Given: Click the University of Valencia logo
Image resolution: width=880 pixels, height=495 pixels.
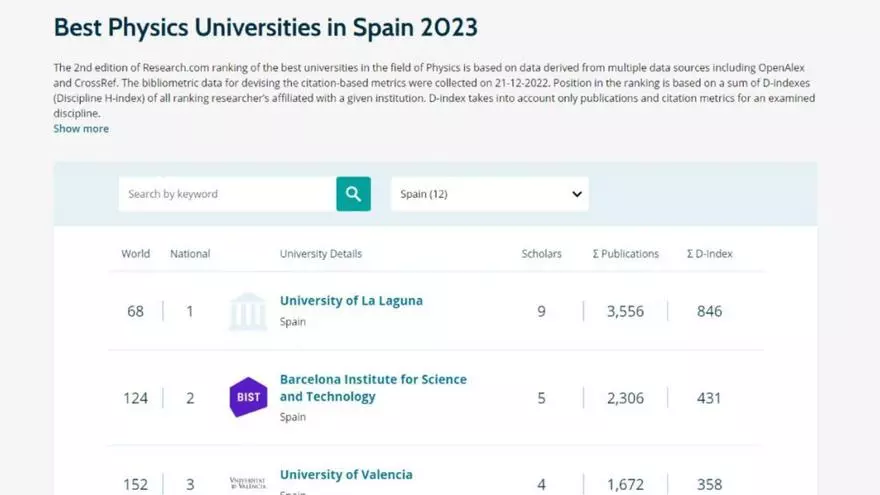Looking at the screenshot, I should point(248,484).
